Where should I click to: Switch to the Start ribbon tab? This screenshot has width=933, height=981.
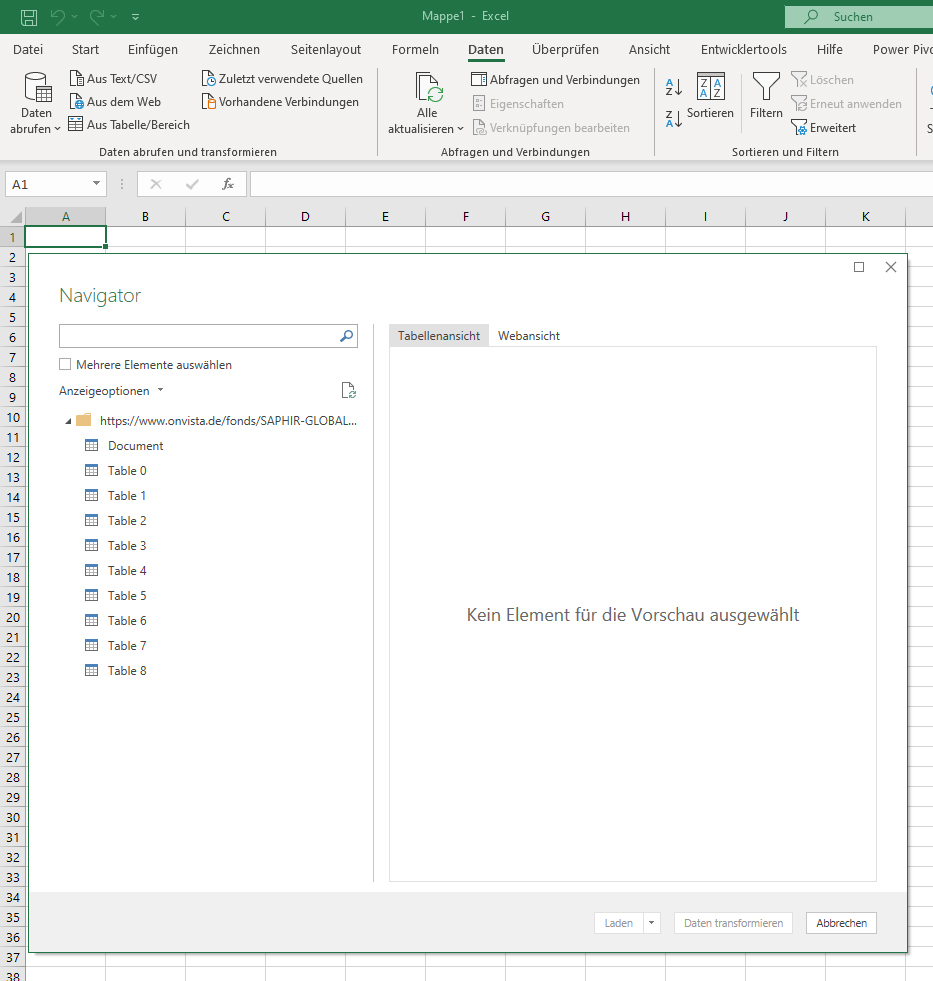click(x=85, y=49)
